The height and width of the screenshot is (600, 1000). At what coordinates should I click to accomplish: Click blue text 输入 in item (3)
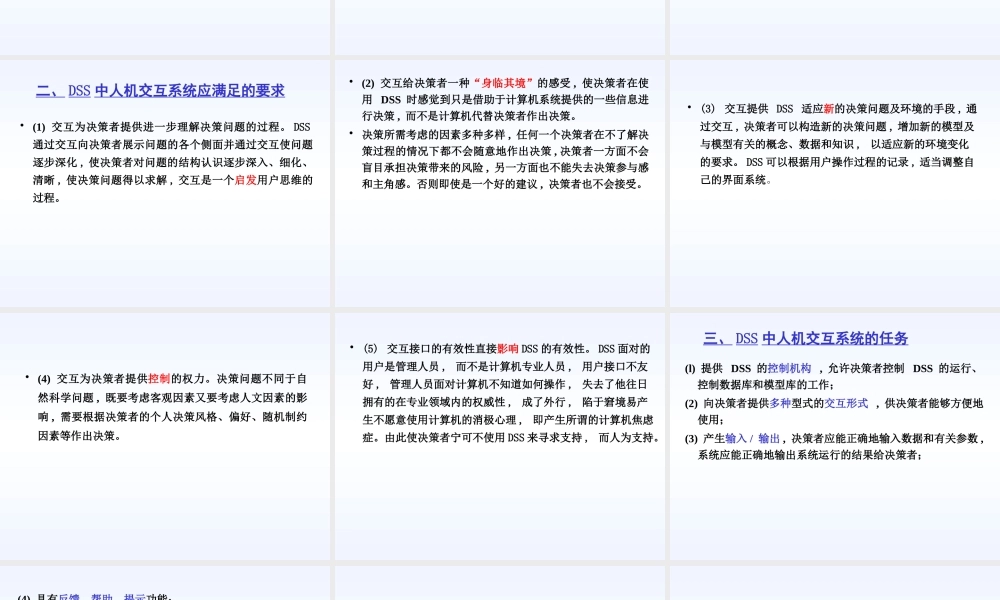click(x=736, y=439)
